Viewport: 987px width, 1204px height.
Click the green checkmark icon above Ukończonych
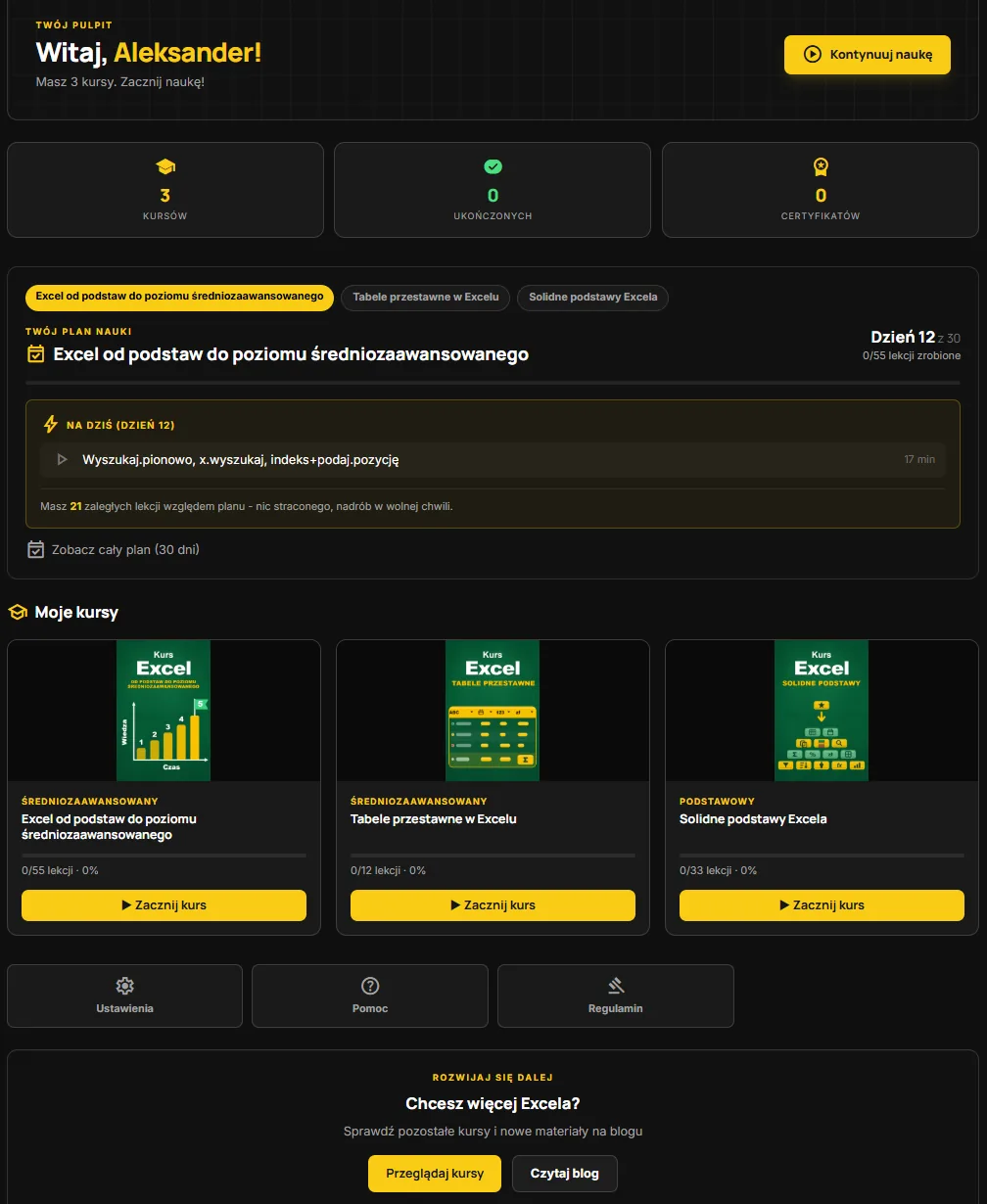pyautogui.click(x=493, y=167)
